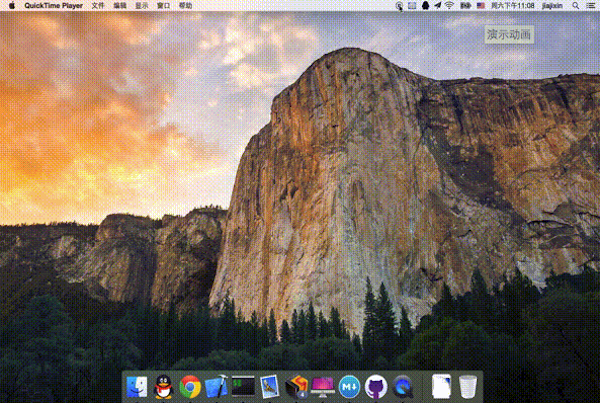
Task: Launch QQ penguin app in Dock
Action: [163, 387]
